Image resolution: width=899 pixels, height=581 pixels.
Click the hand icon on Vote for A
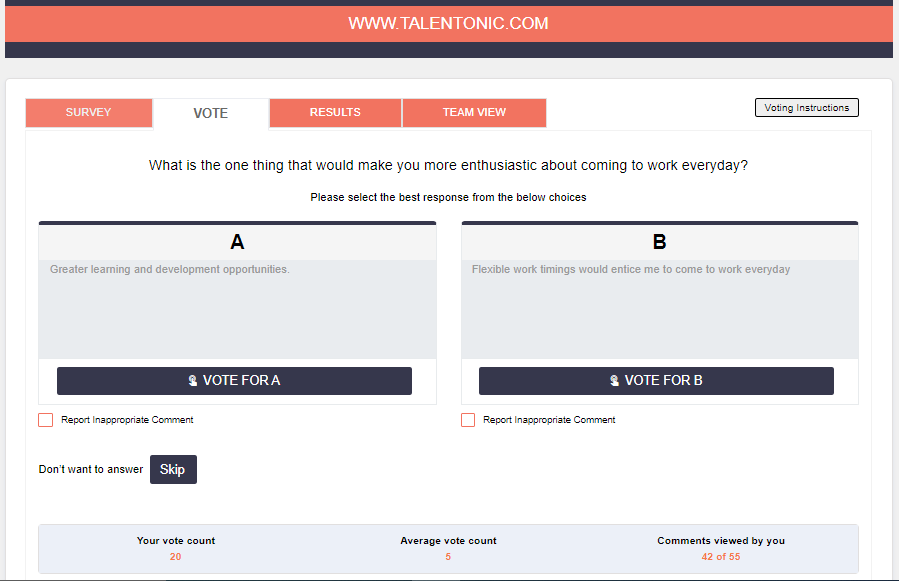point(193,381)
